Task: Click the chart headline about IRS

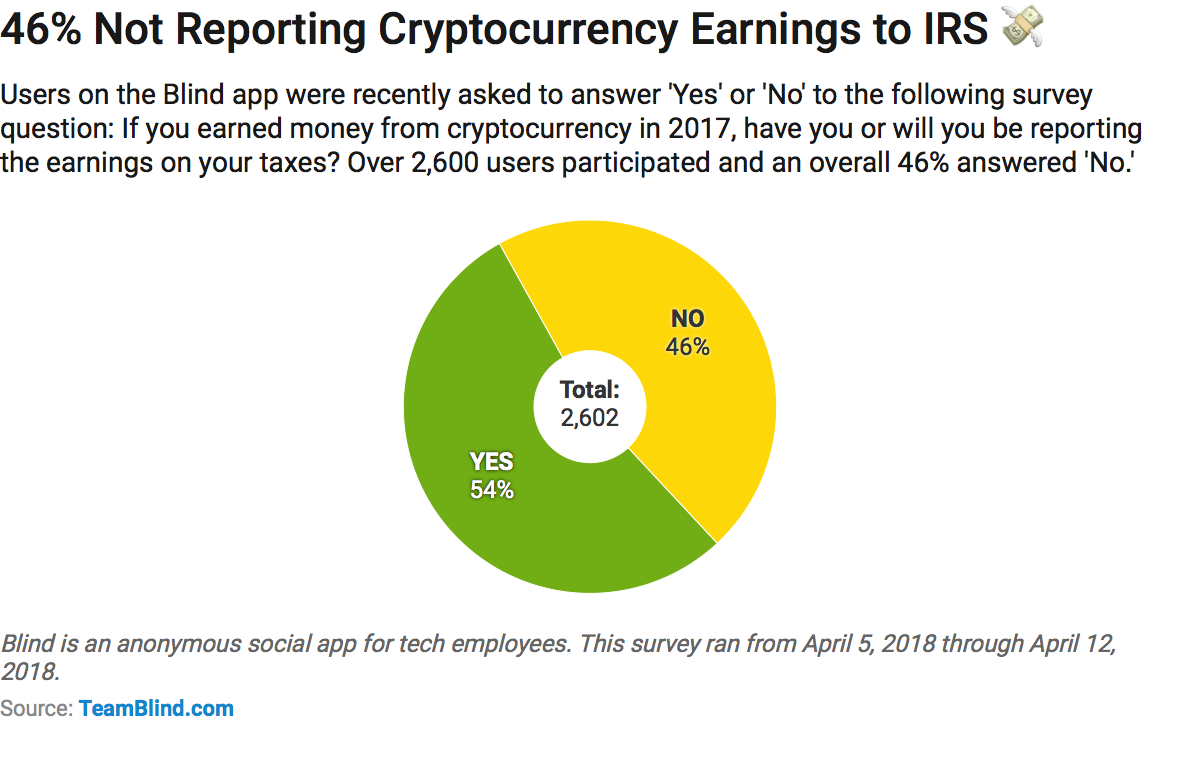Action: 494,30
